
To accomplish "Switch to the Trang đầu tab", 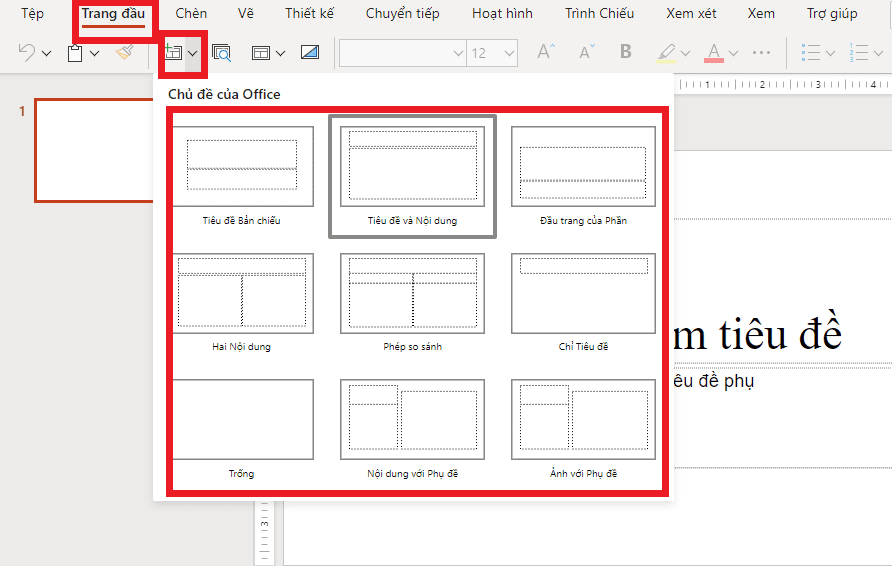I will [113, 13].
